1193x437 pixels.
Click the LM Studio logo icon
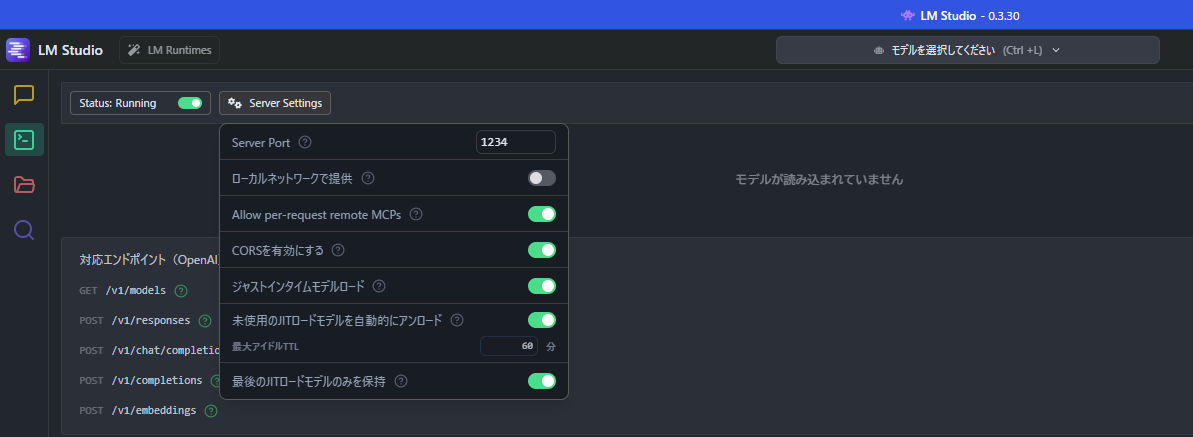click(18, 50)
